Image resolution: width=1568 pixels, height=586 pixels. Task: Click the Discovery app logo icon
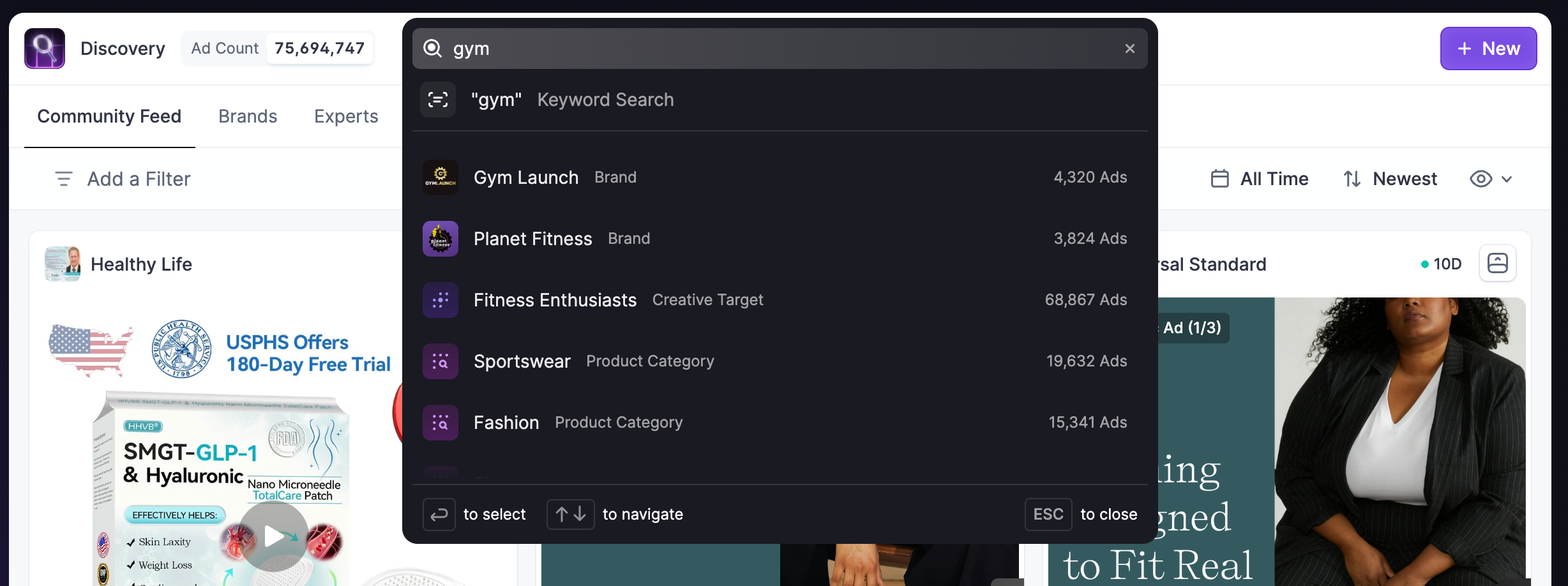tap(45, 49)
